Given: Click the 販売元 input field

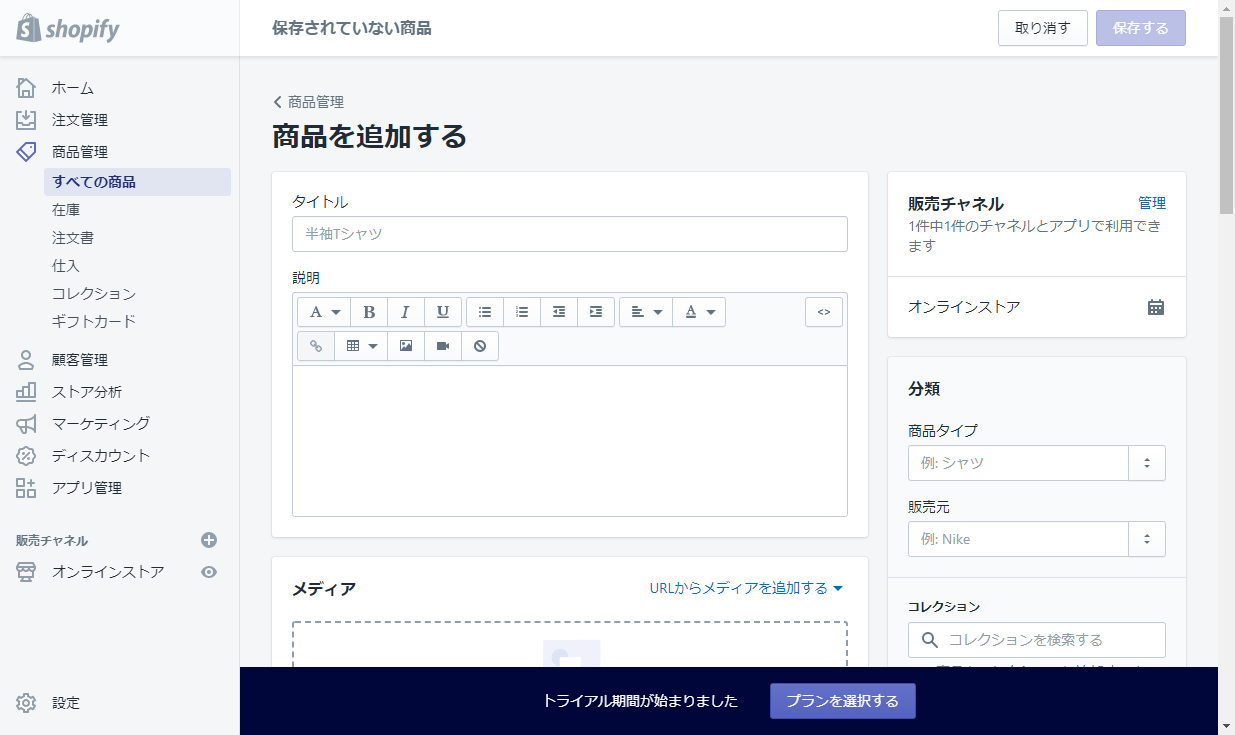Looking at the screenshot, I should point(1018,539).
